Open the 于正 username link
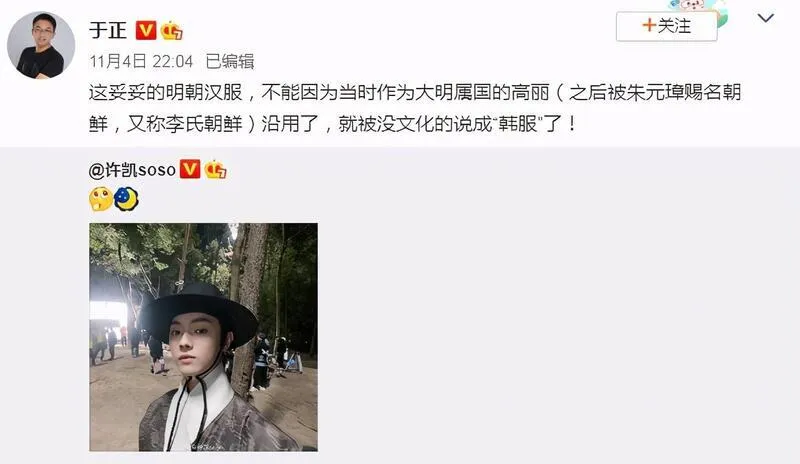 [x=108, y=30]
